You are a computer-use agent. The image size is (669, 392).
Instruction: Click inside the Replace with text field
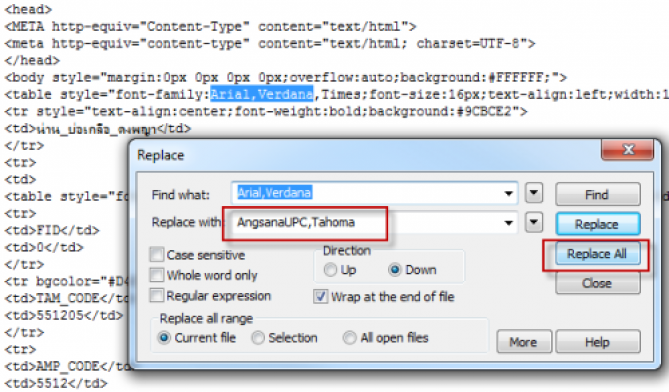367,223
